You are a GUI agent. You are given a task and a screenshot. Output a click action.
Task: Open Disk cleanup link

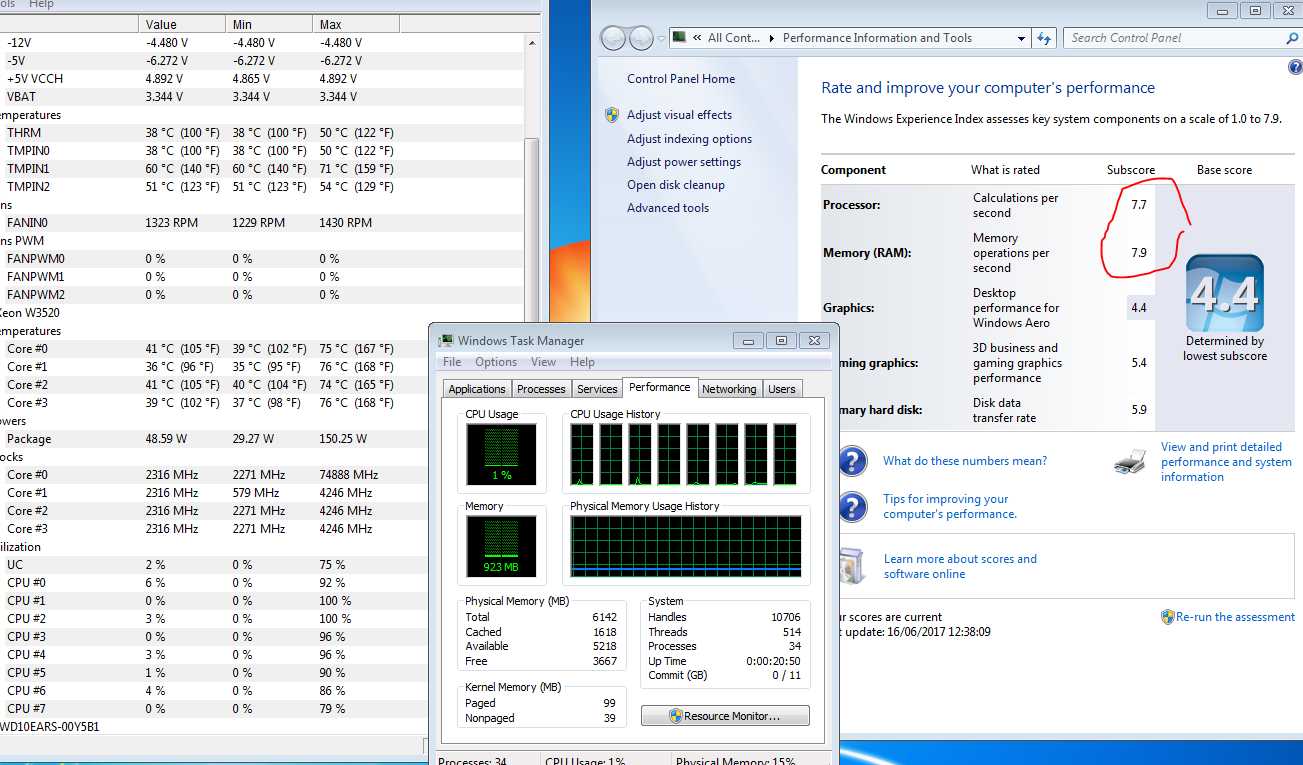(676, 185)
